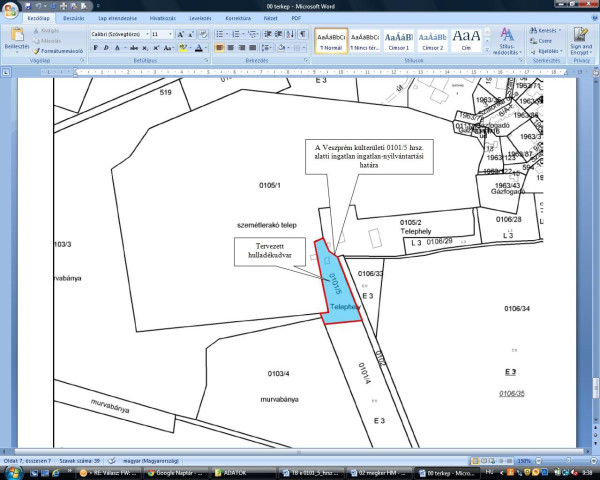Screen dimensions: 600x480
Task: Click the Beillesztés paste icon
Action: (17, 37)
